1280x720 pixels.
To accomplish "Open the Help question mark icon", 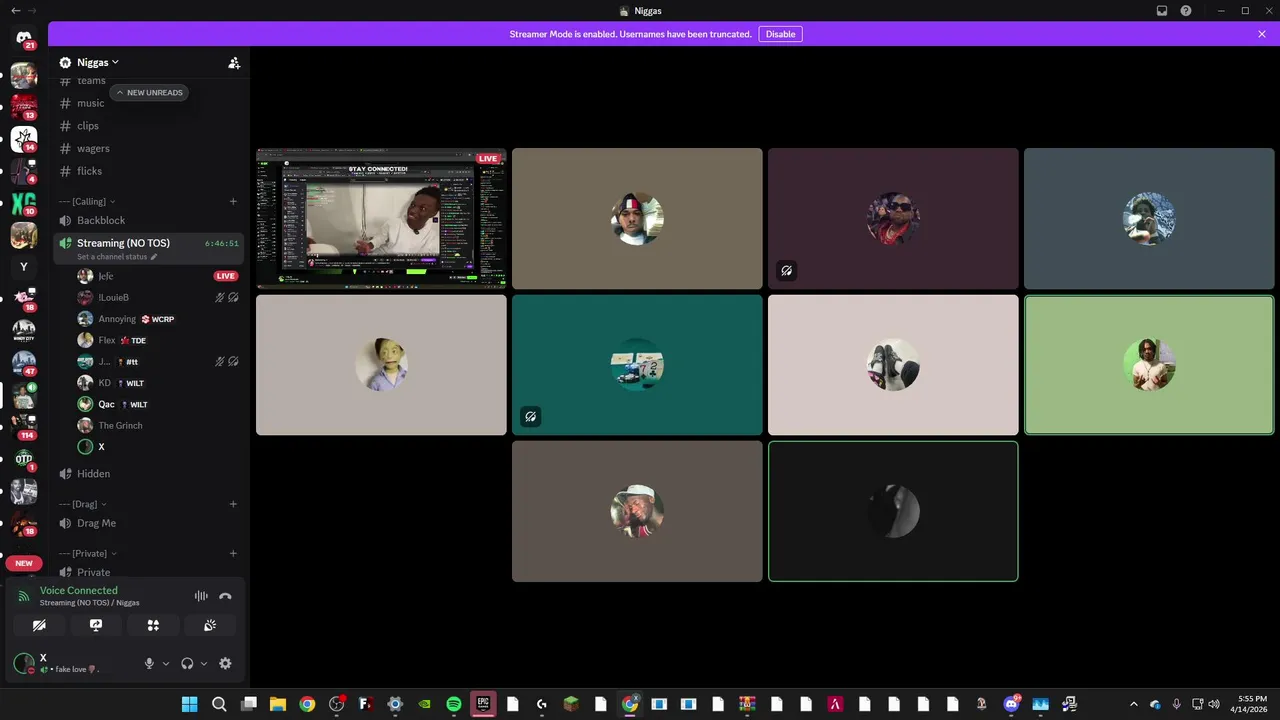I will point(1186,11).
